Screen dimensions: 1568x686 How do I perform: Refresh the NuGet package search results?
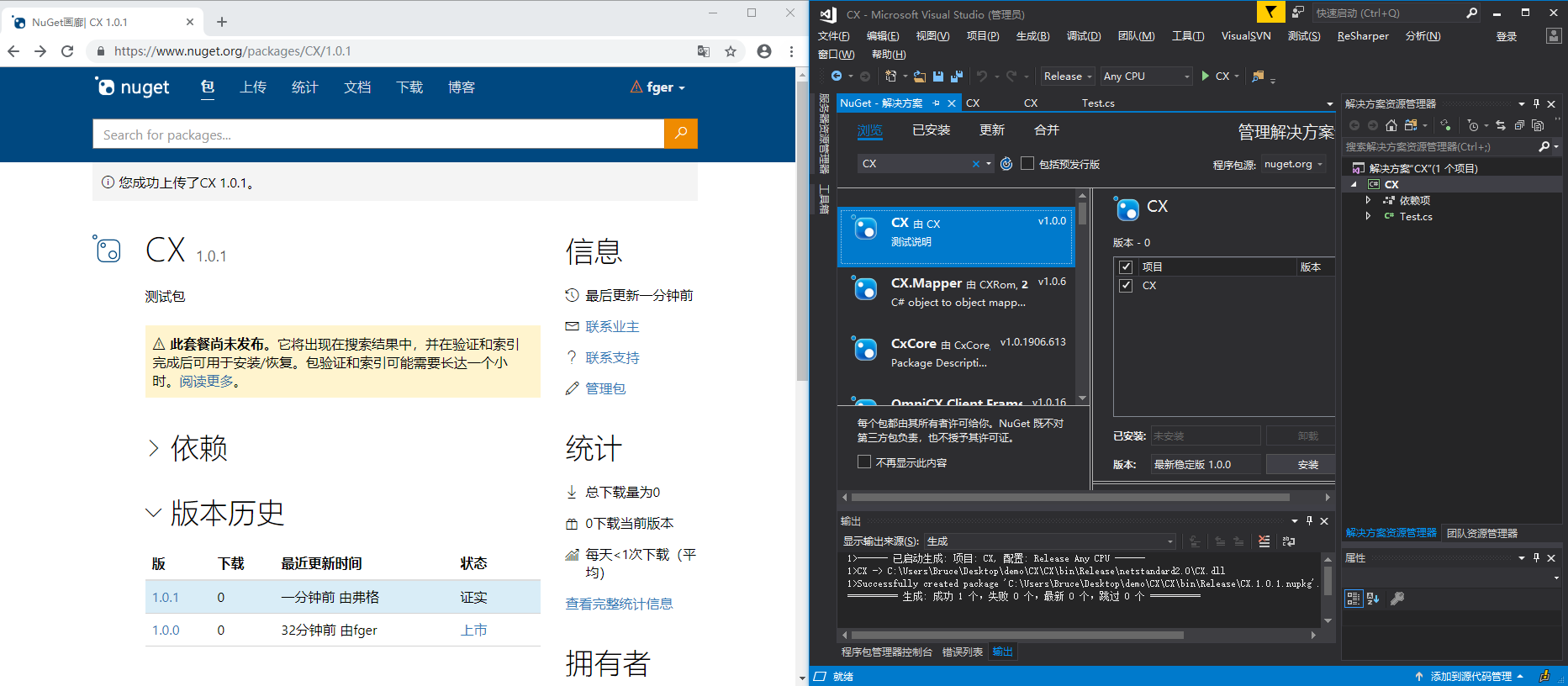coord(1006,164)
